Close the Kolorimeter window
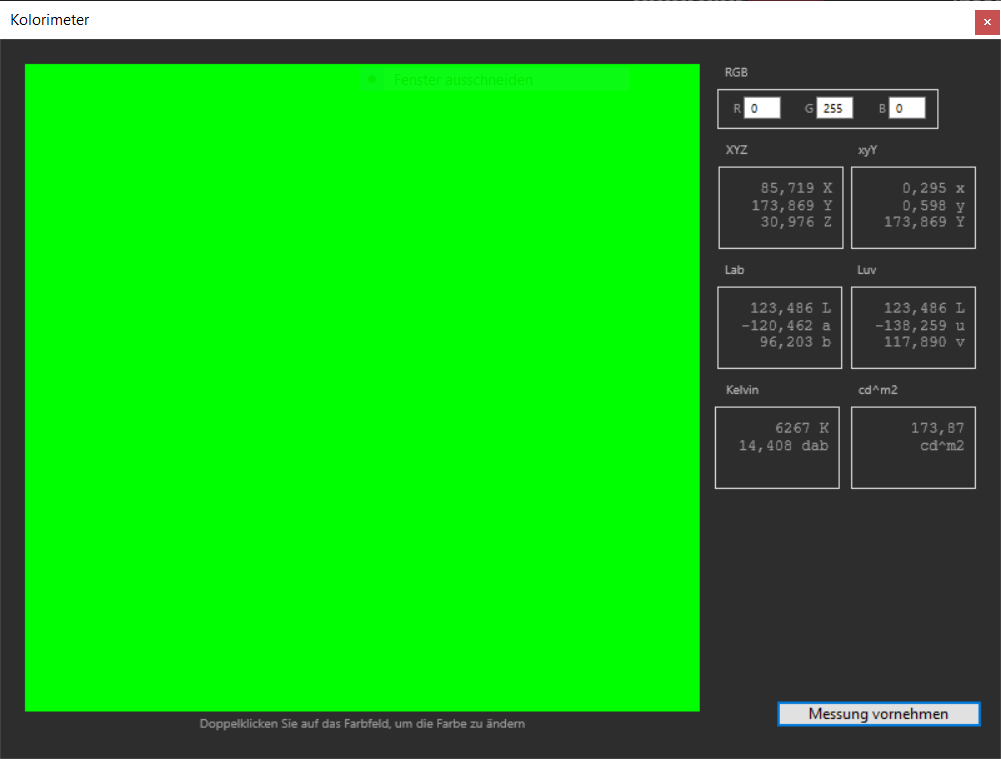The width and height of the screenshot is (1001, 759). pyautogui.click(x=987, y=22)
